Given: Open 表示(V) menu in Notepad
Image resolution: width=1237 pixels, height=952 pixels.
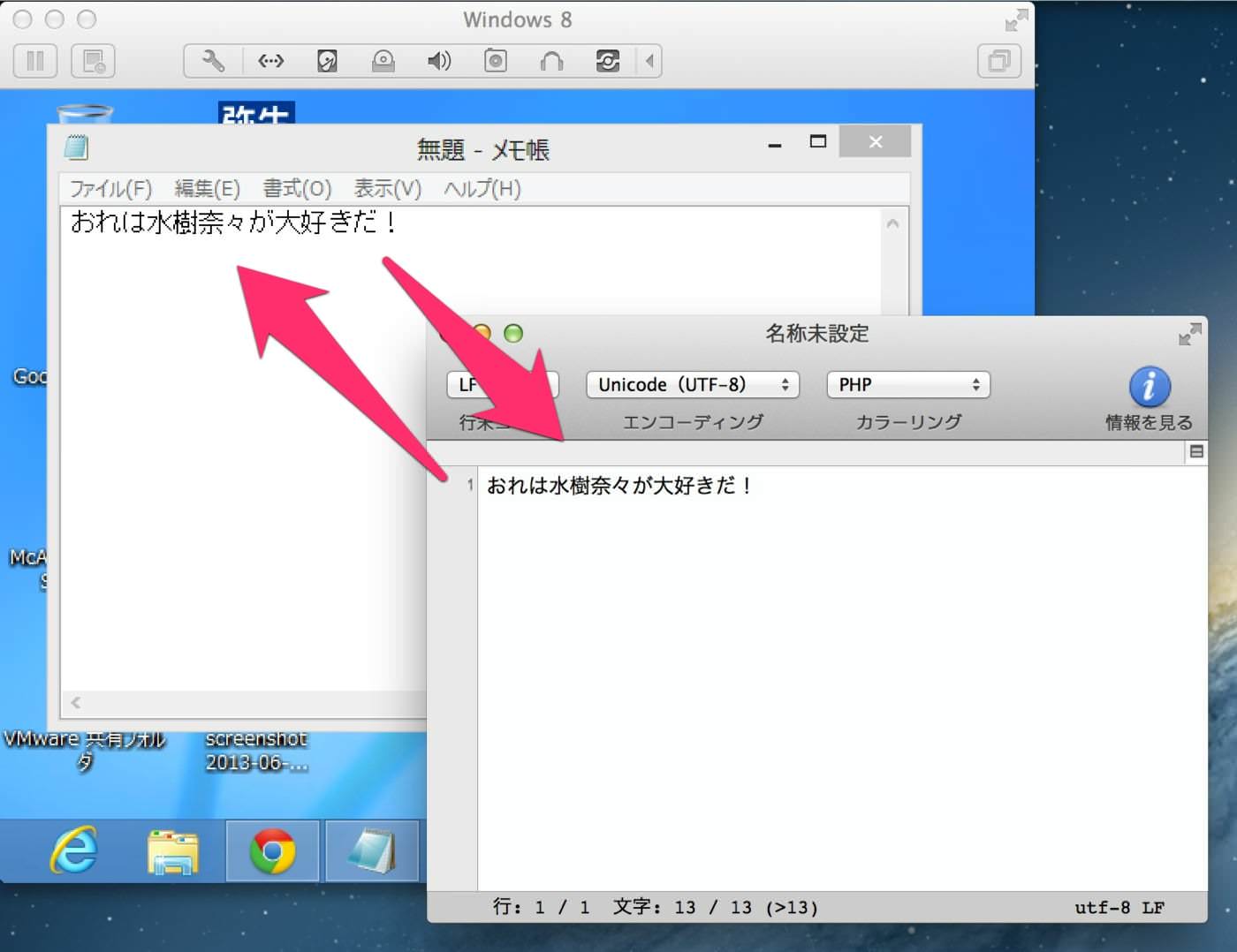Looking at the screenshot, I should (x=388, y=189).
